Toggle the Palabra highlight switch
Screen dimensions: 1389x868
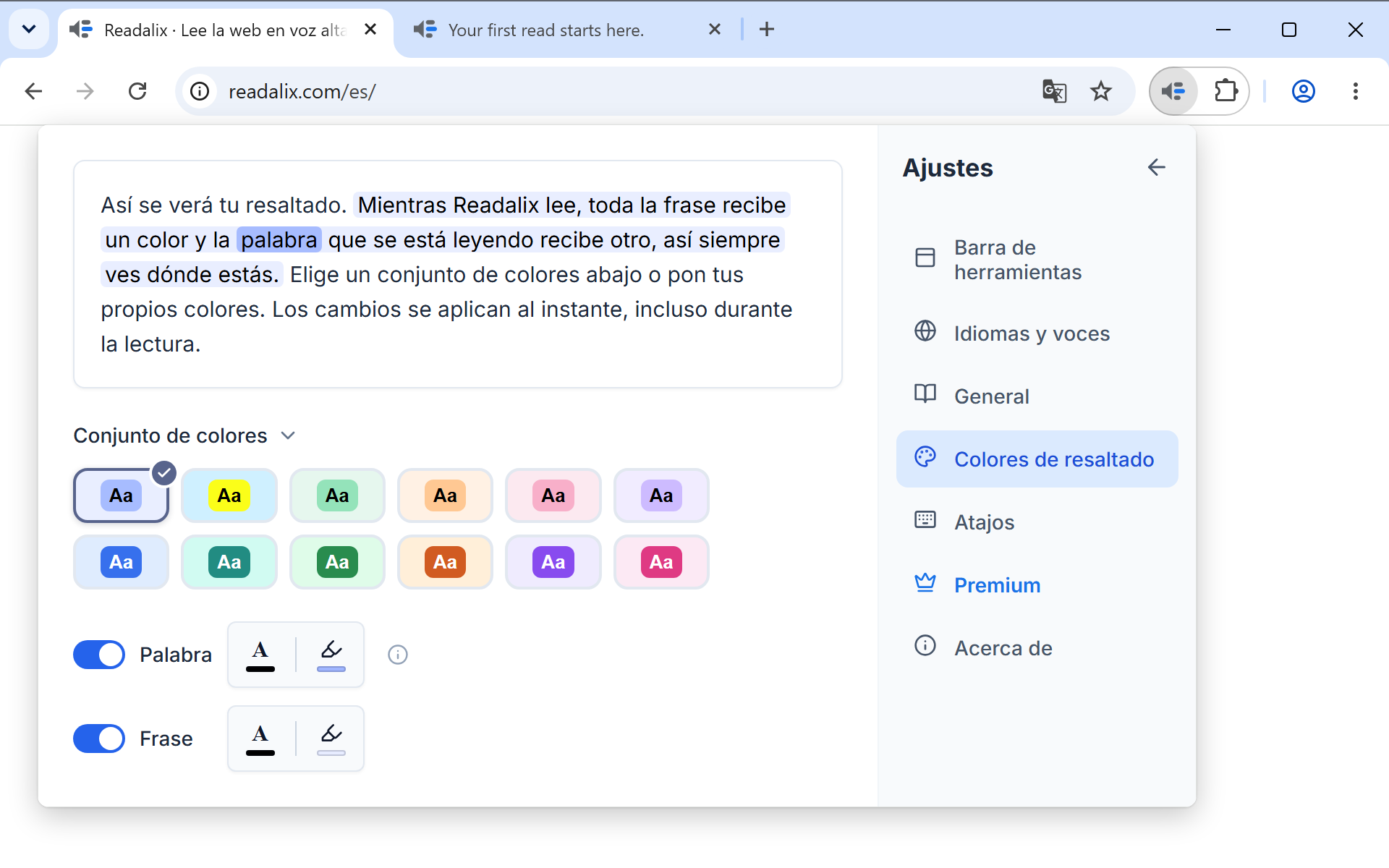[99, 655]
